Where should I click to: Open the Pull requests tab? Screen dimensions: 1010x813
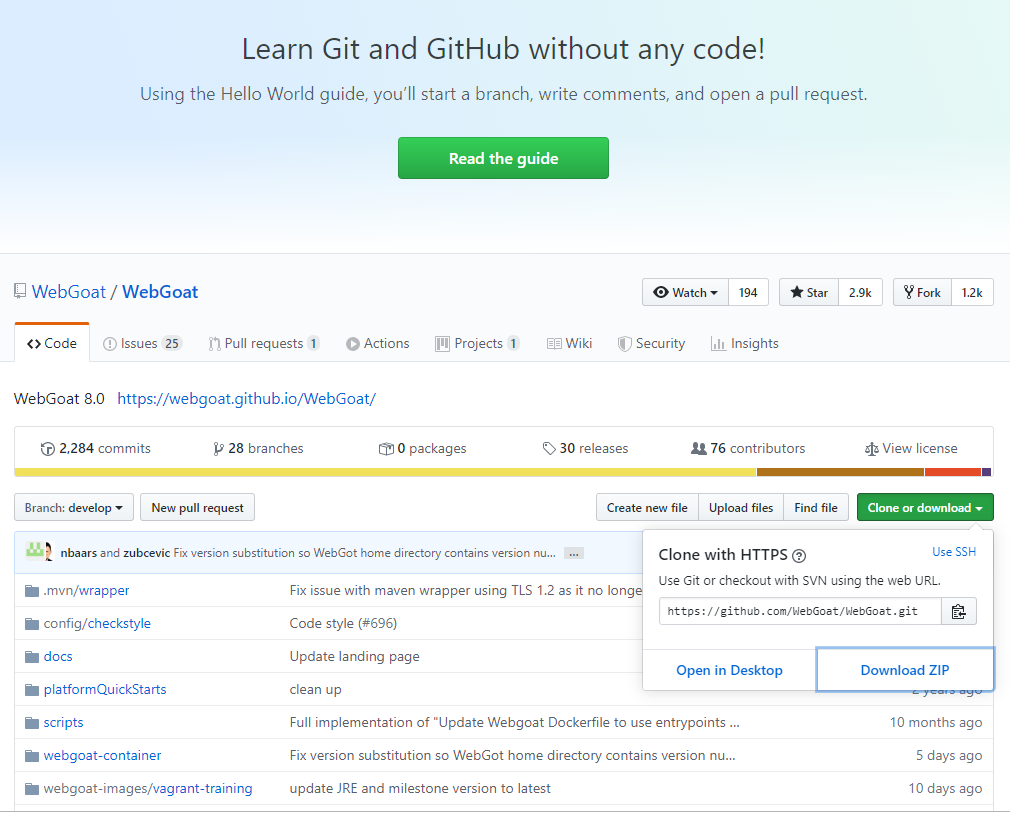click(x=263, y=343)
